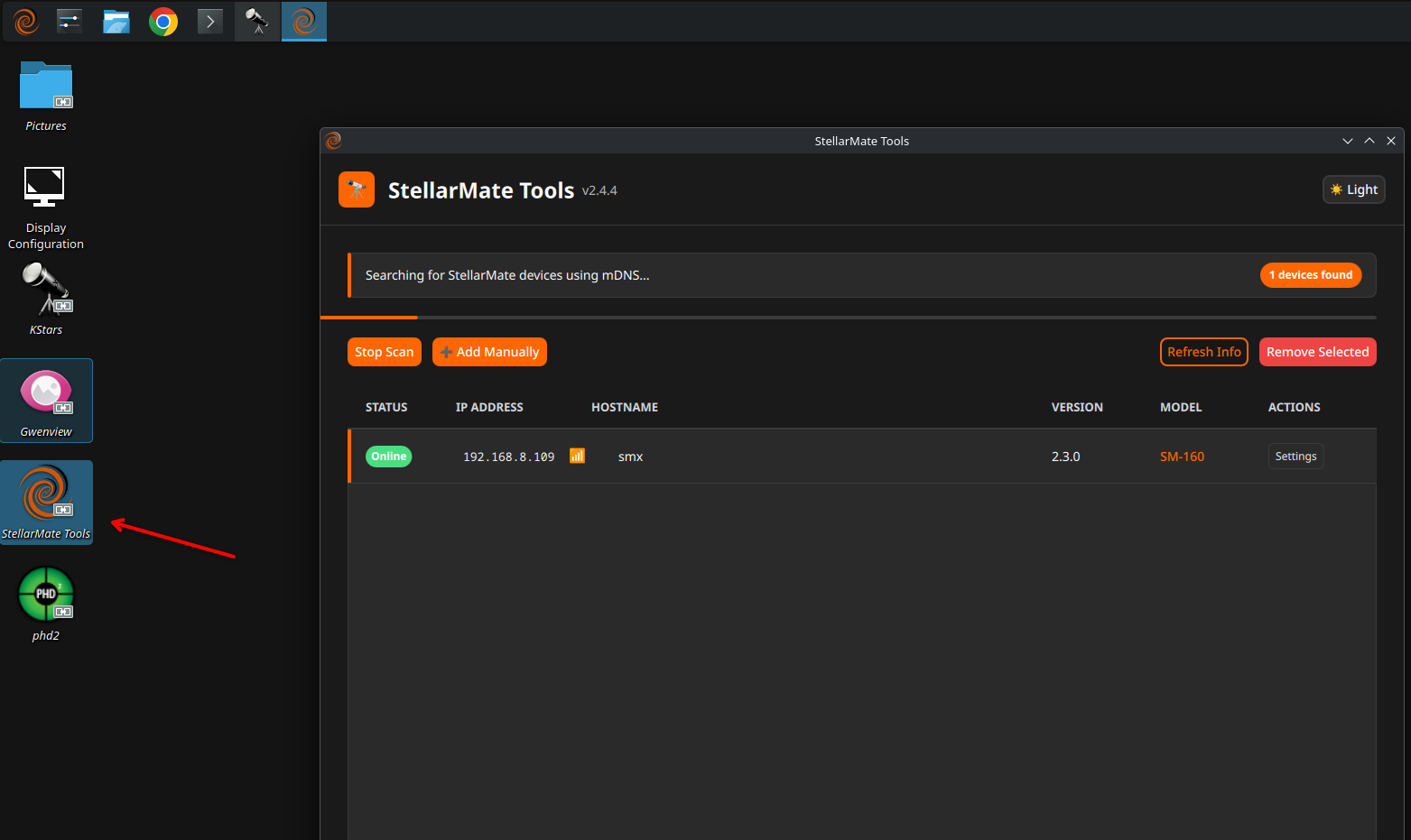The width and height of the screenshot is (1411, 840).
Task: Click the STATUS column header
Action: [x=386, y=407]
